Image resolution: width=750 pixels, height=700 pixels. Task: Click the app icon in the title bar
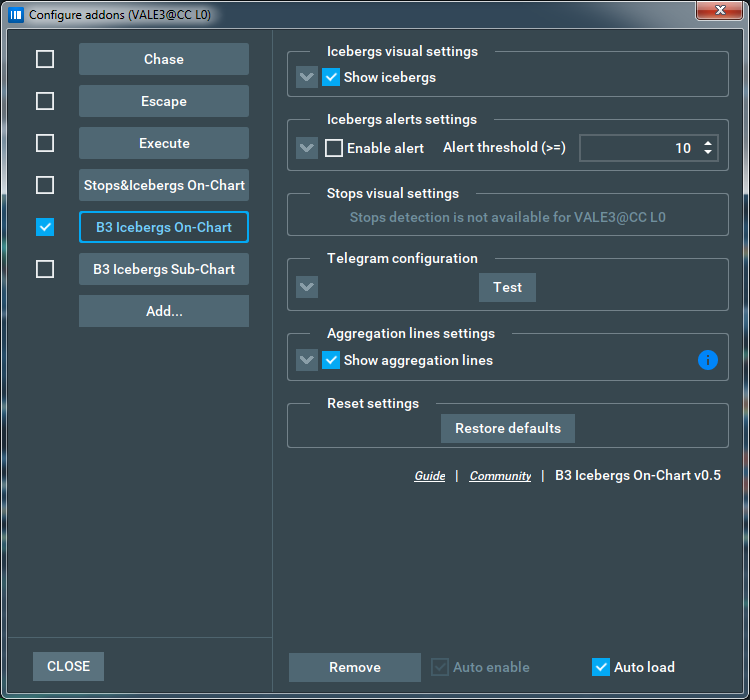(x=15, y=15)
